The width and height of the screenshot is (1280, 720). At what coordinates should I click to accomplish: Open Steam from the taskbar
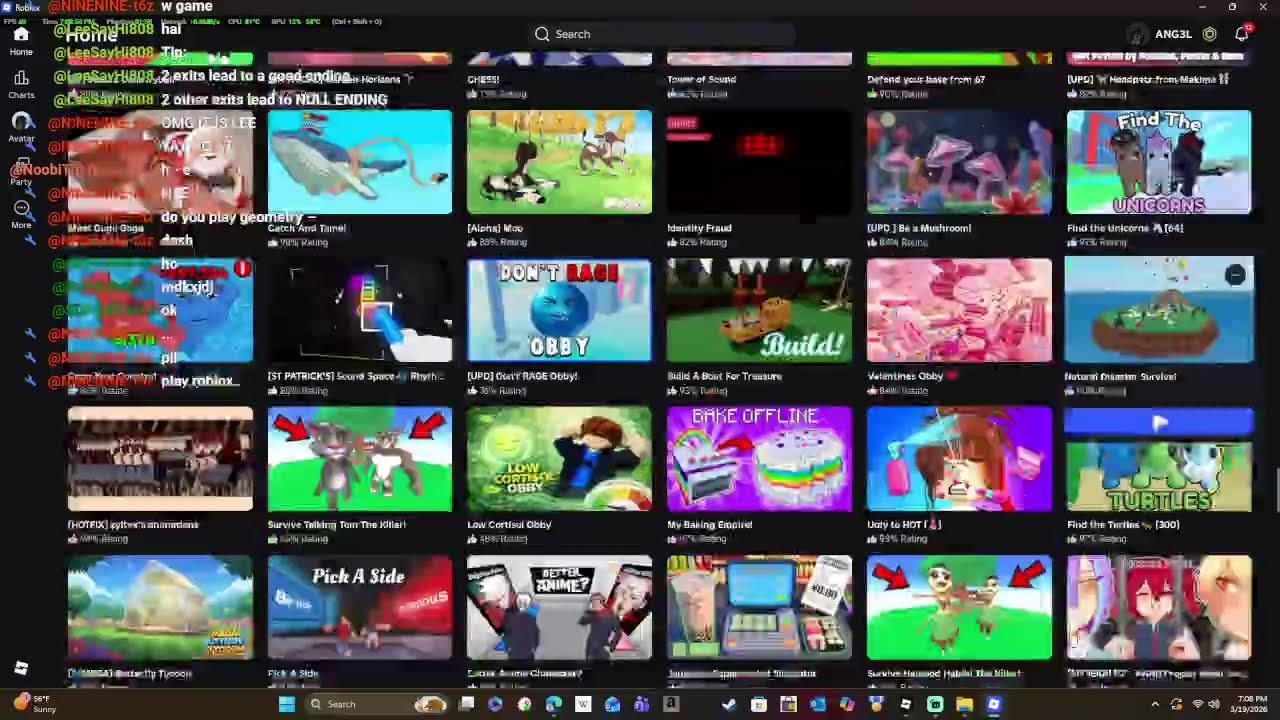[x=729, y=704]
